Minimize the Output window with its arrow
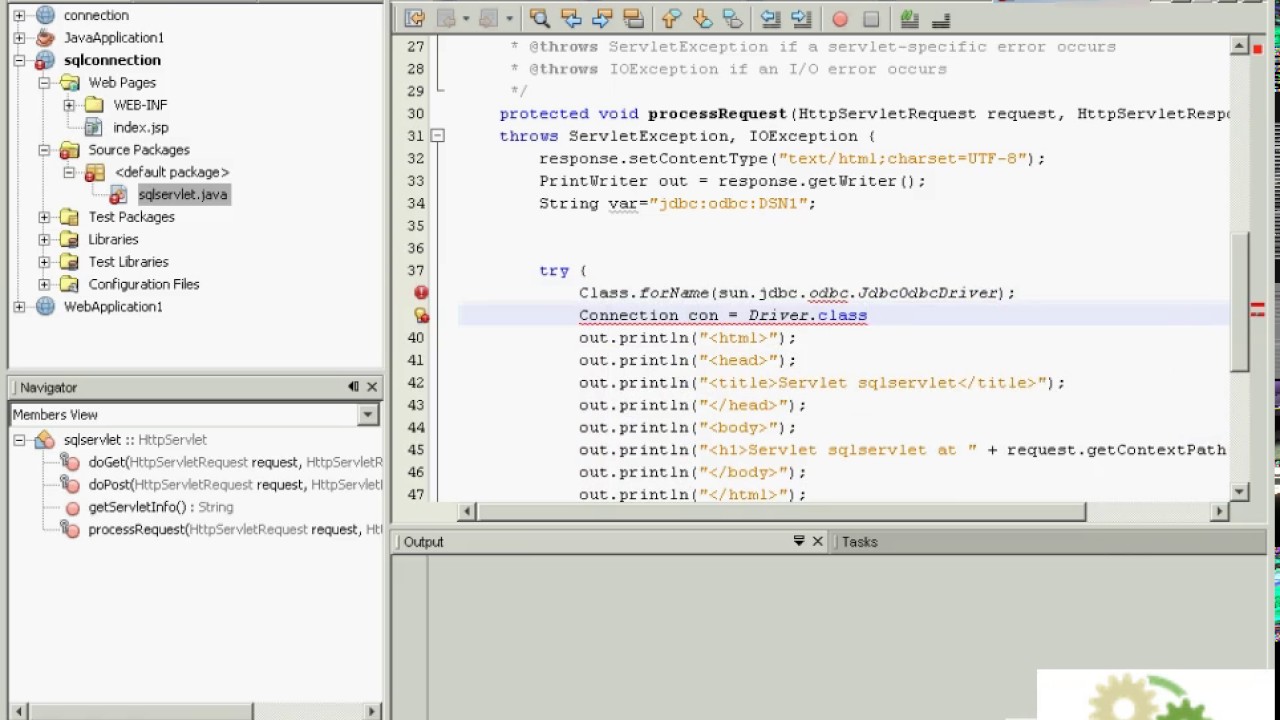 click(798, 541)
